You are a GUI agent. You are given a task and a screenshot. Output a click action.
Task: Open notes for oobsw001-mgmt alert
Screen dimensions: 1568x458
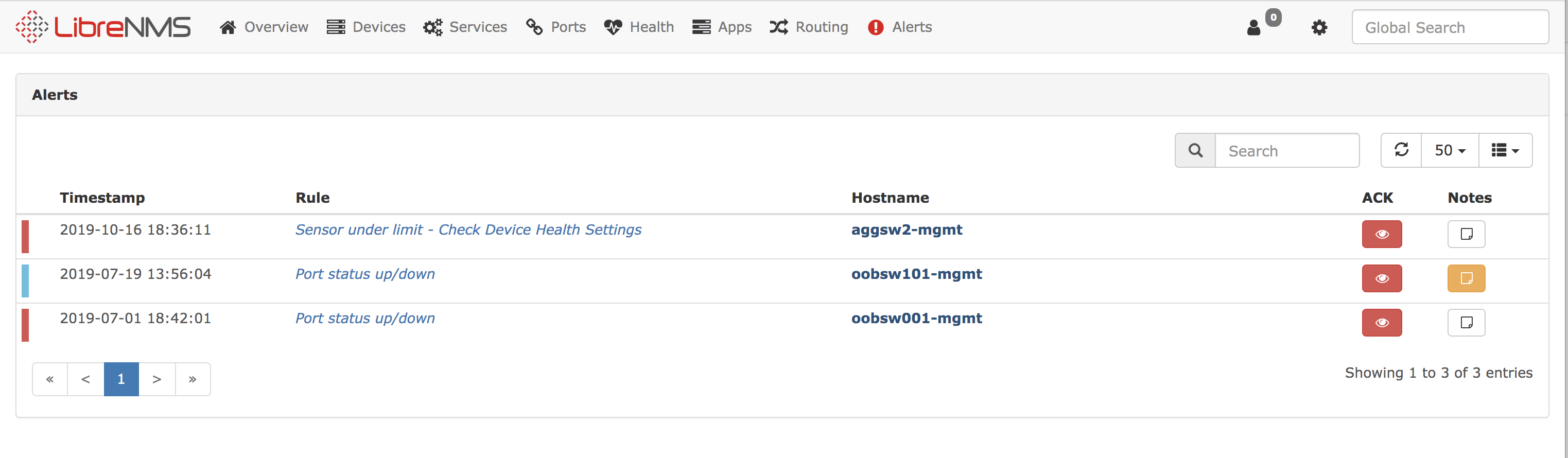coord(1466,322)
